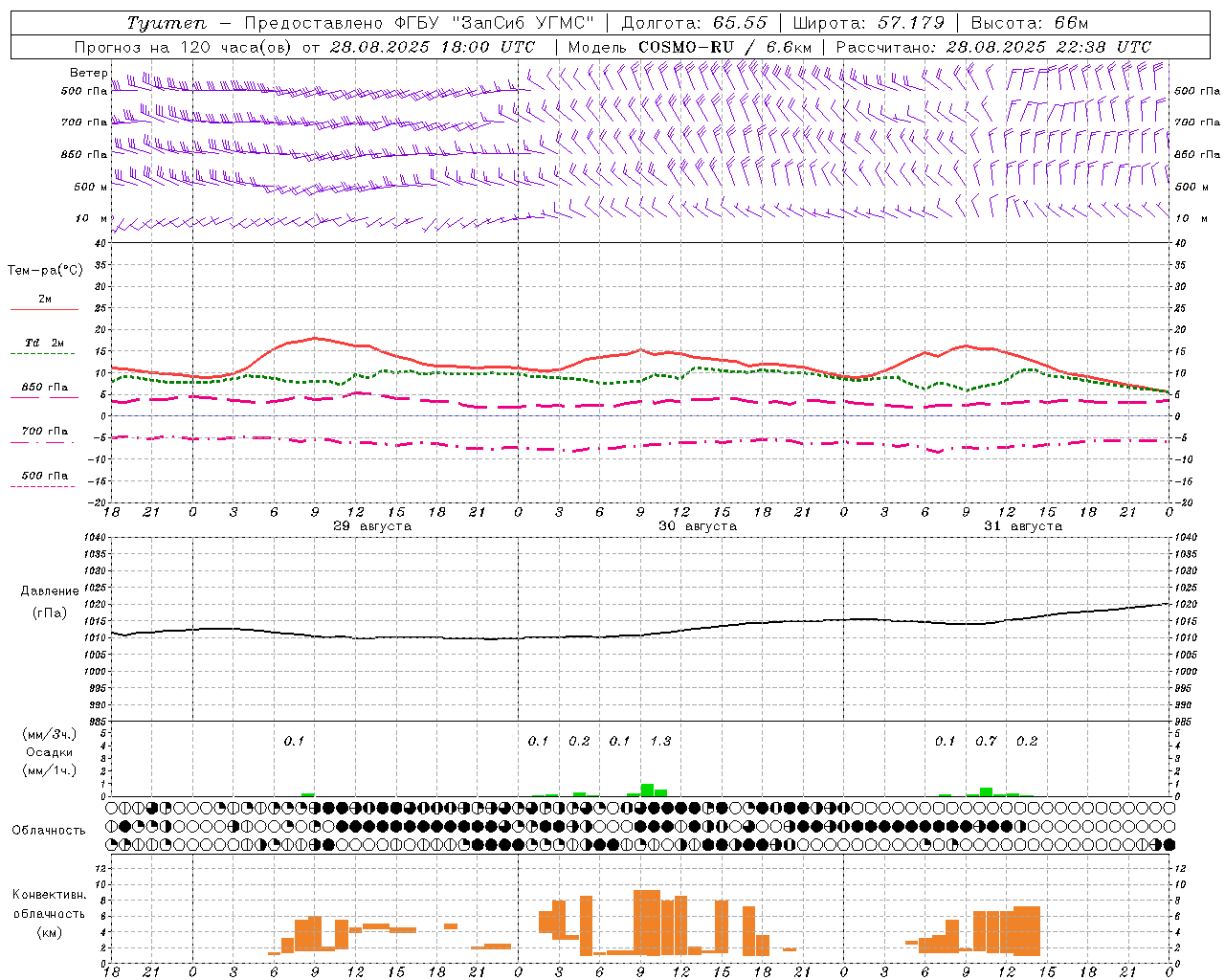Screen dimensions: 1225x980
Task: Click the '31 августа' date label
Action: [x=1023, y=526]
